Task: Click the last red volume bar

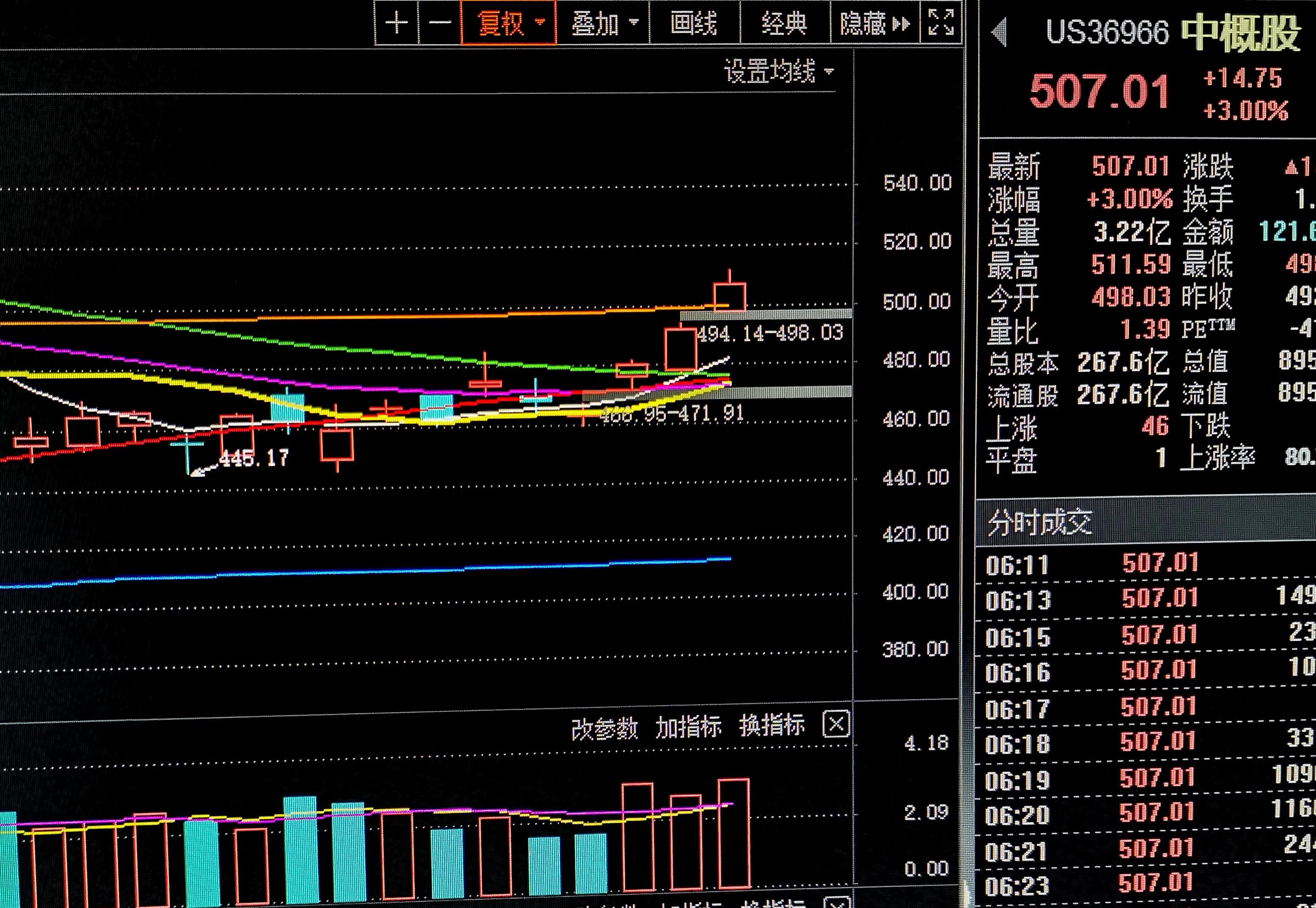Action: [x=734, y=834]
